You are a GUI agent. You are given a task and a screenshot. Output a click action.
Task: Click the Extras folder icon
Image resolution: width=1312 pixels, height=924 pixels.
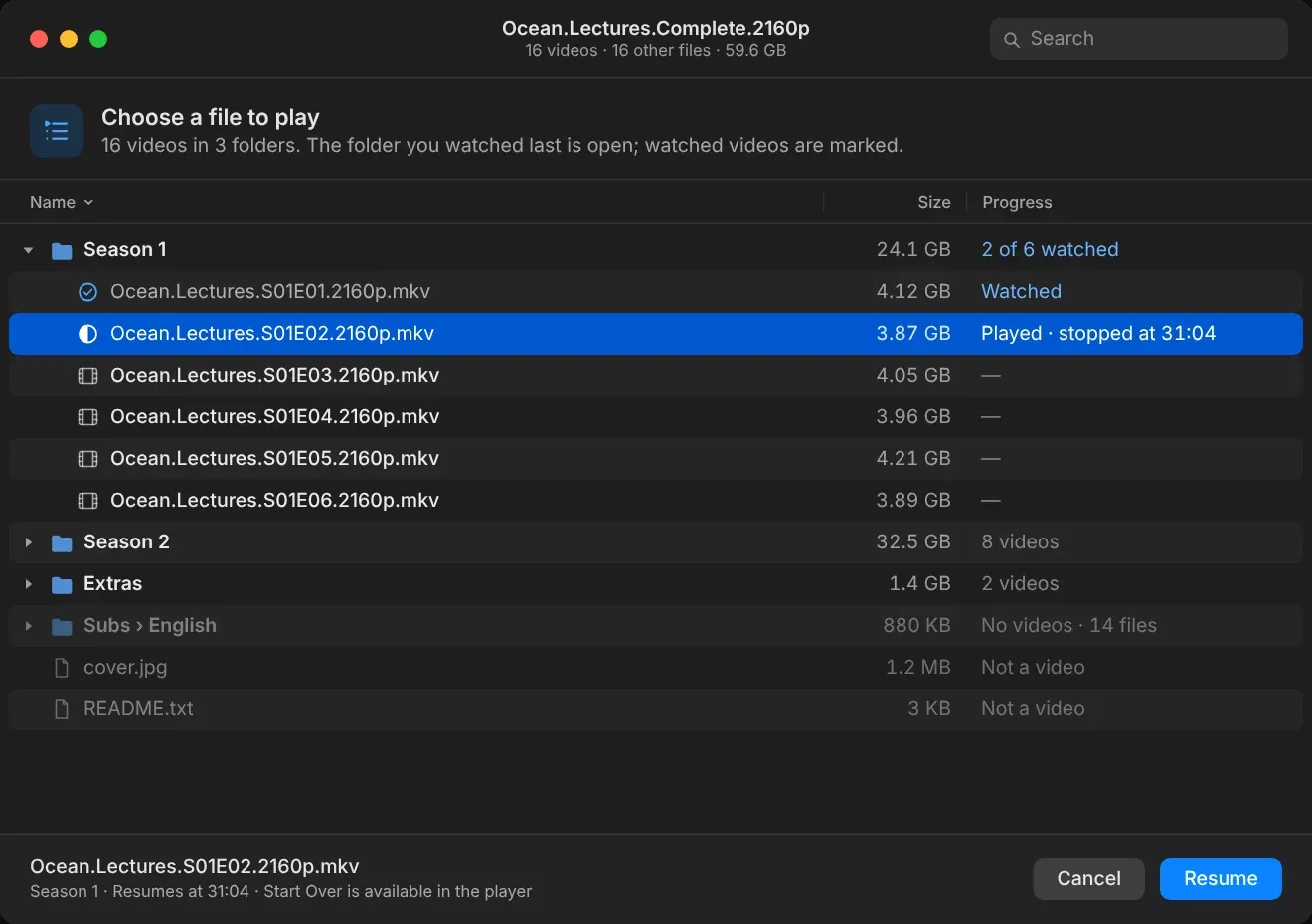62,585
